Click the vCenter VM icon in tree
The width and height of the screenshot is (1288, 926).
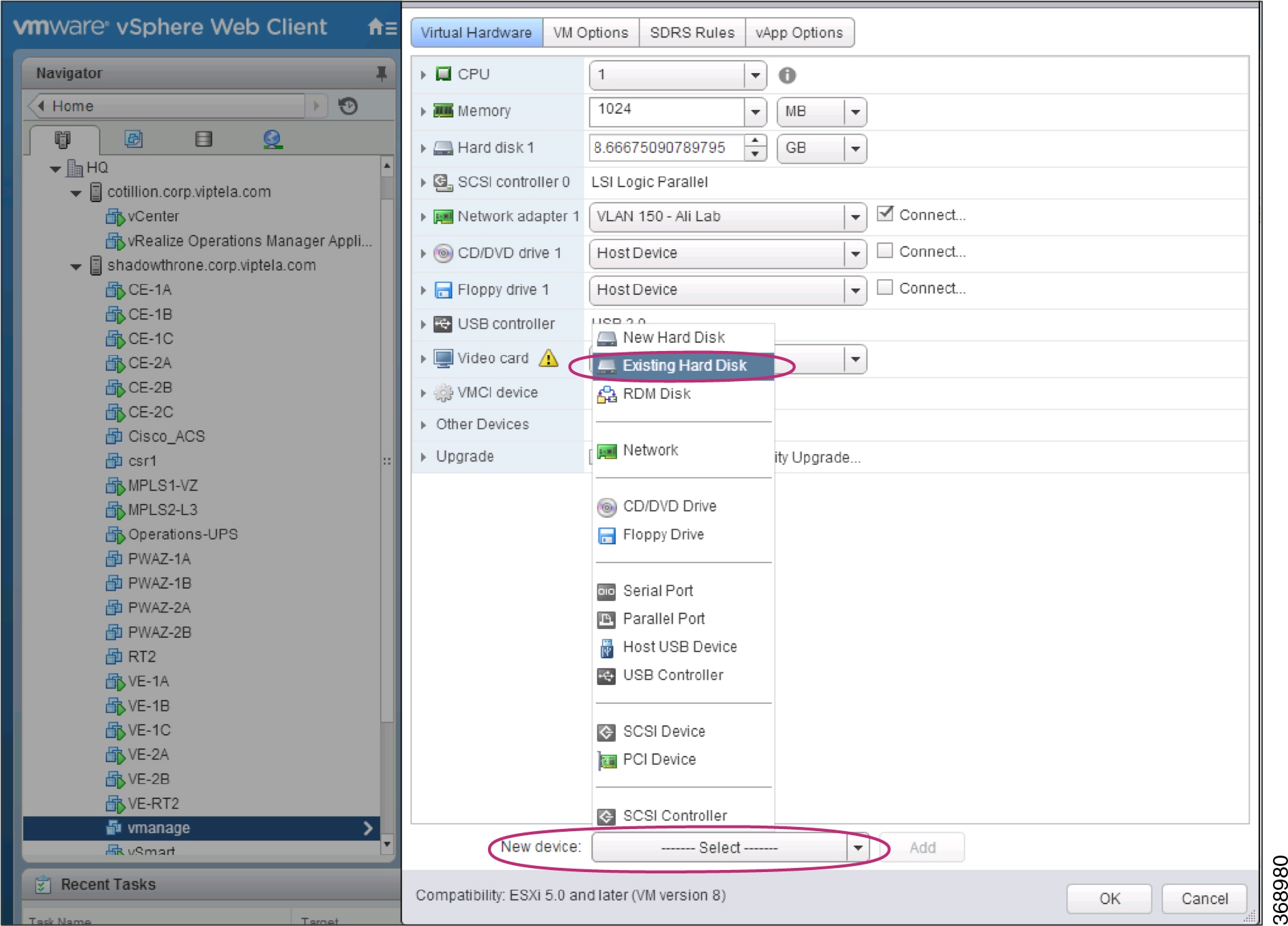(115, 216)
